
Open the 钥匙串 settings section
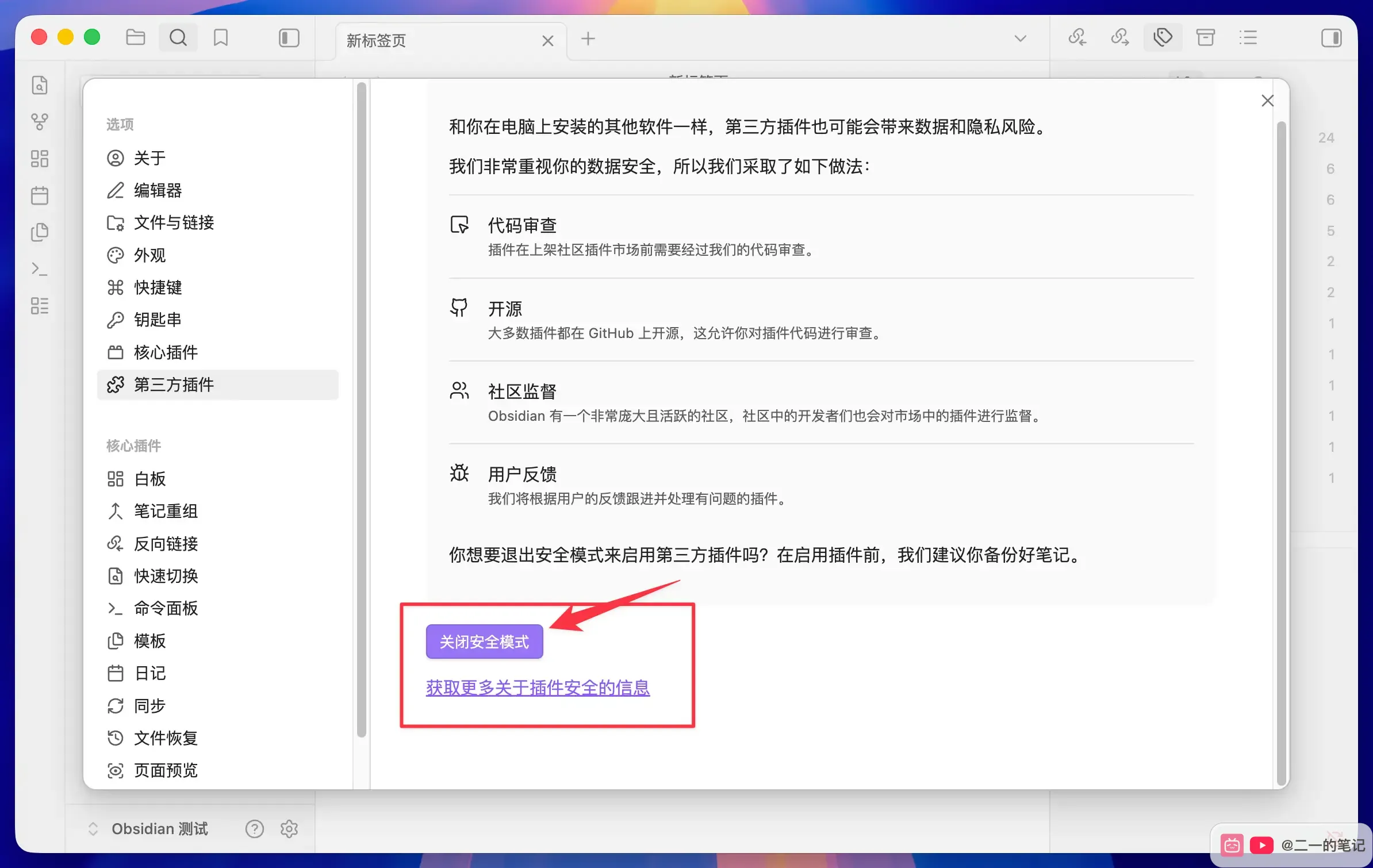coord(218,320)
